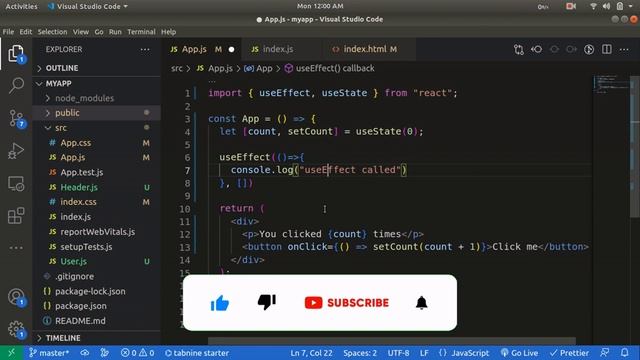Viewport: 640px width, 360px height.
Task: Switch to the index.js tab
Action: pyautogui.click(x=281, y=49)
